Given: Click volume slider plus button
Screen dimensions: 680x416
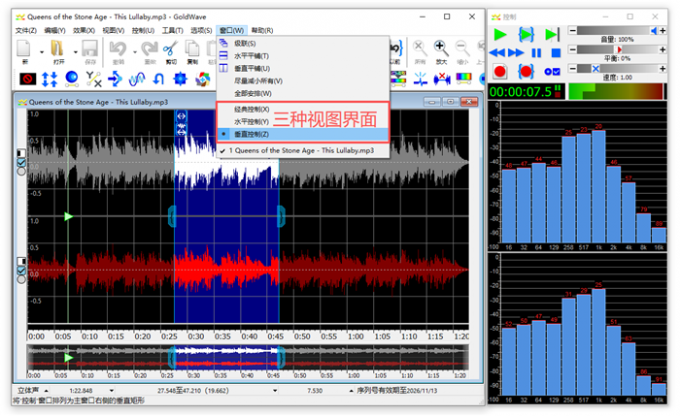Looking at the screenshot, I should 663,30.
